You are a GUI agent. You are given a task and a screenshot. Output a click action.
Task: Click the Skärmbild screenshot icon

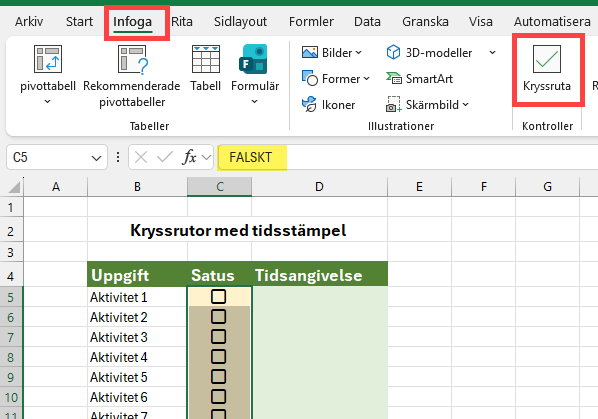[x=394, y=104]
